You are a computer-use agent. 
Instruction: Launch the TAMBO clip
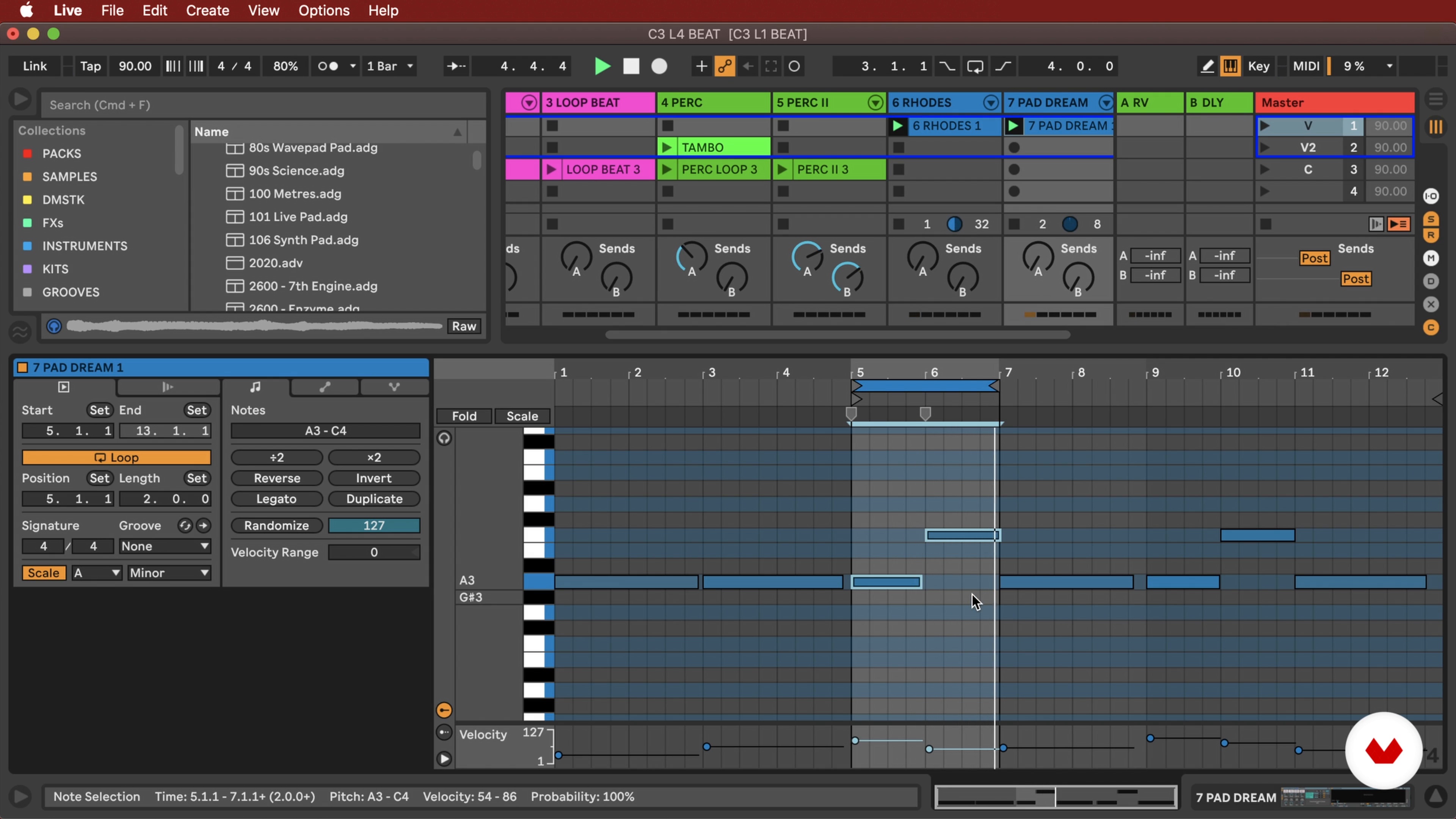pos(667,147)
